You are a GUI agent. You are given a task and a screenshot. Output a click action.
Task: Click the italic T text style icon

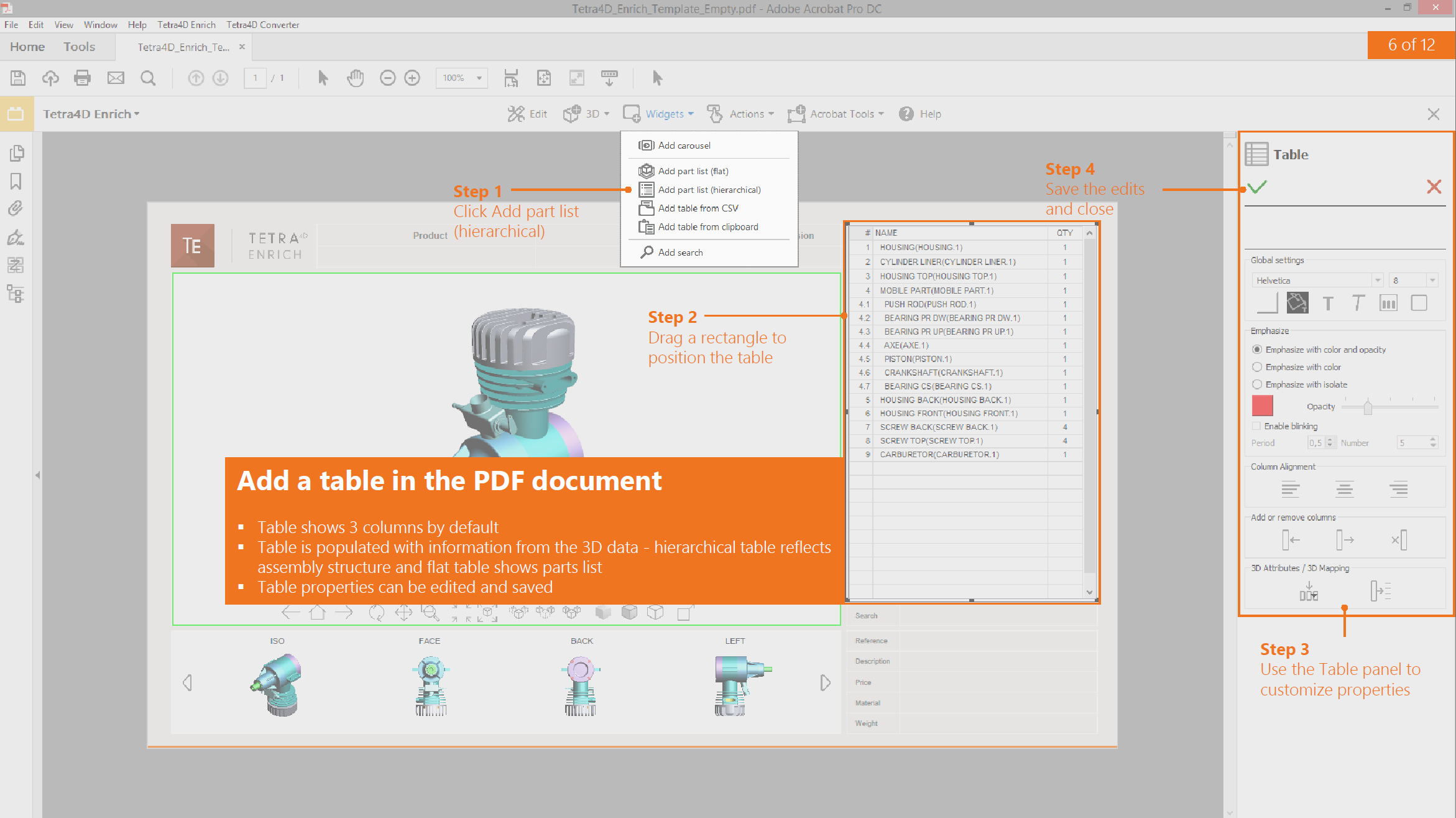(1358, 303)
